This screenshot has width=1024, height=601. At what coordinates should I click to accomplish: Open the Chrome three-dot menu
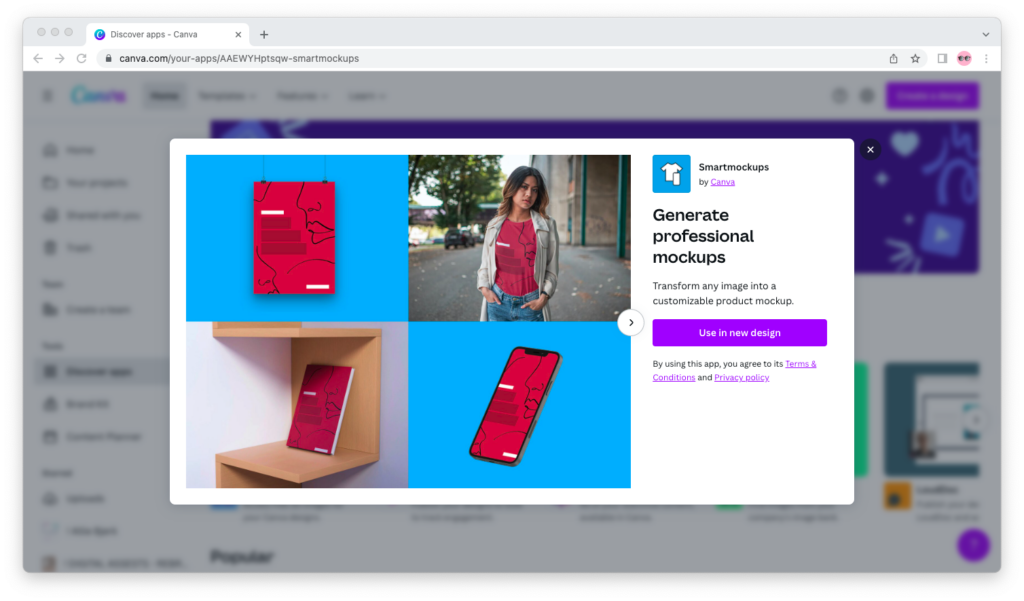(x=986, y=59)
